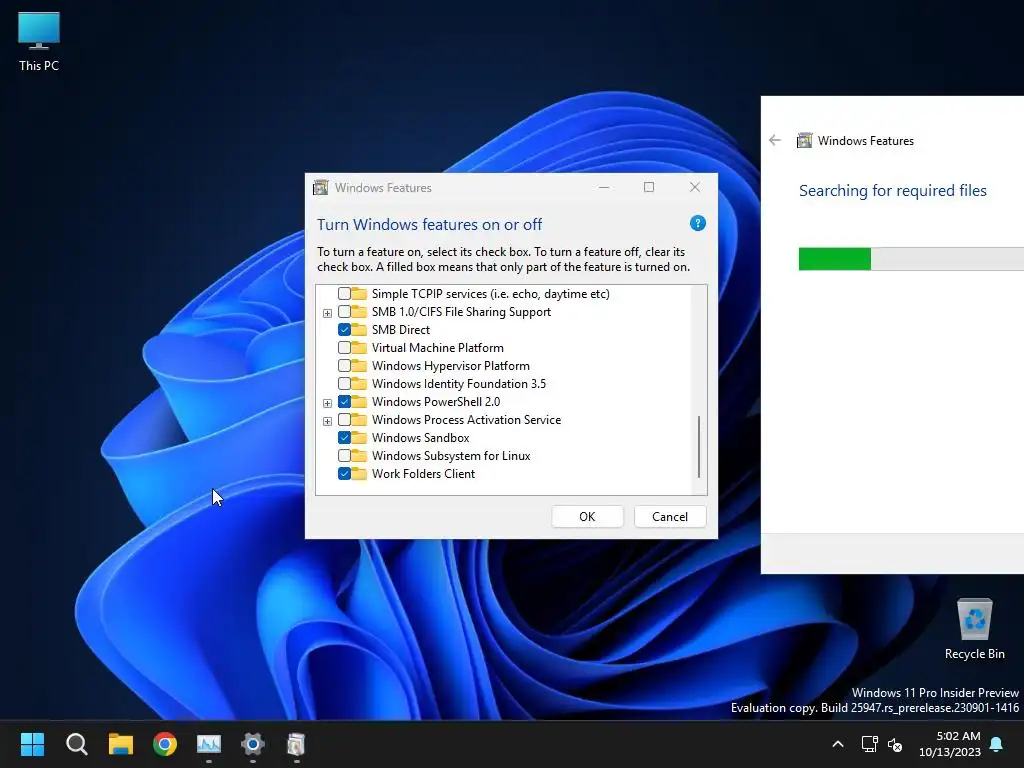
Task: Open the performance monitor taskbar app
Action: click(x=209, y=744)
